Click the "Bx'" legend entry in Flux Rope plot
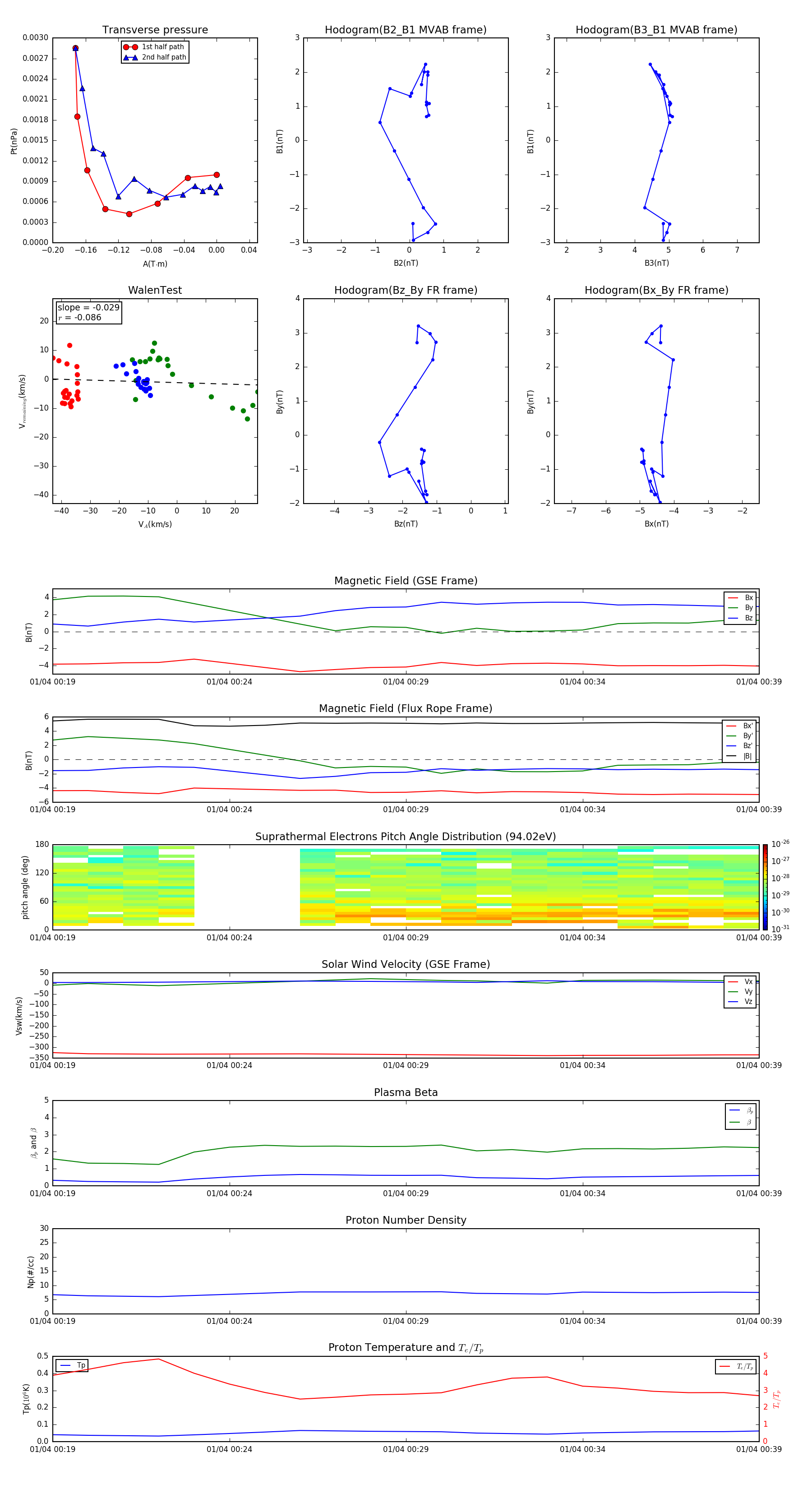Image resolution: width=812 pixels, height=1489 pixels. pyautogui.click(x=740, y=726)
